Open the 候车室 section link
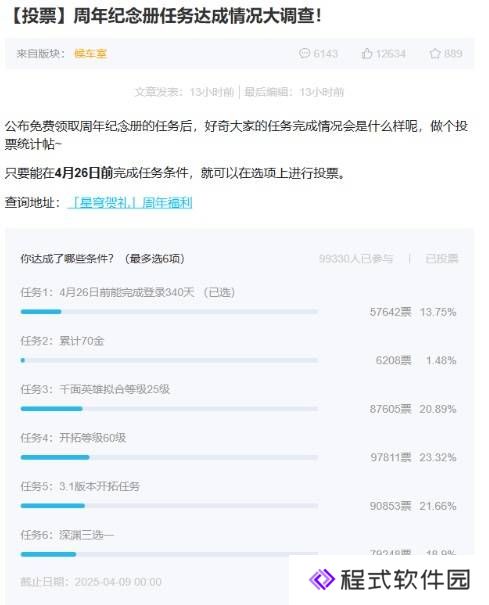 coord(90,54)
